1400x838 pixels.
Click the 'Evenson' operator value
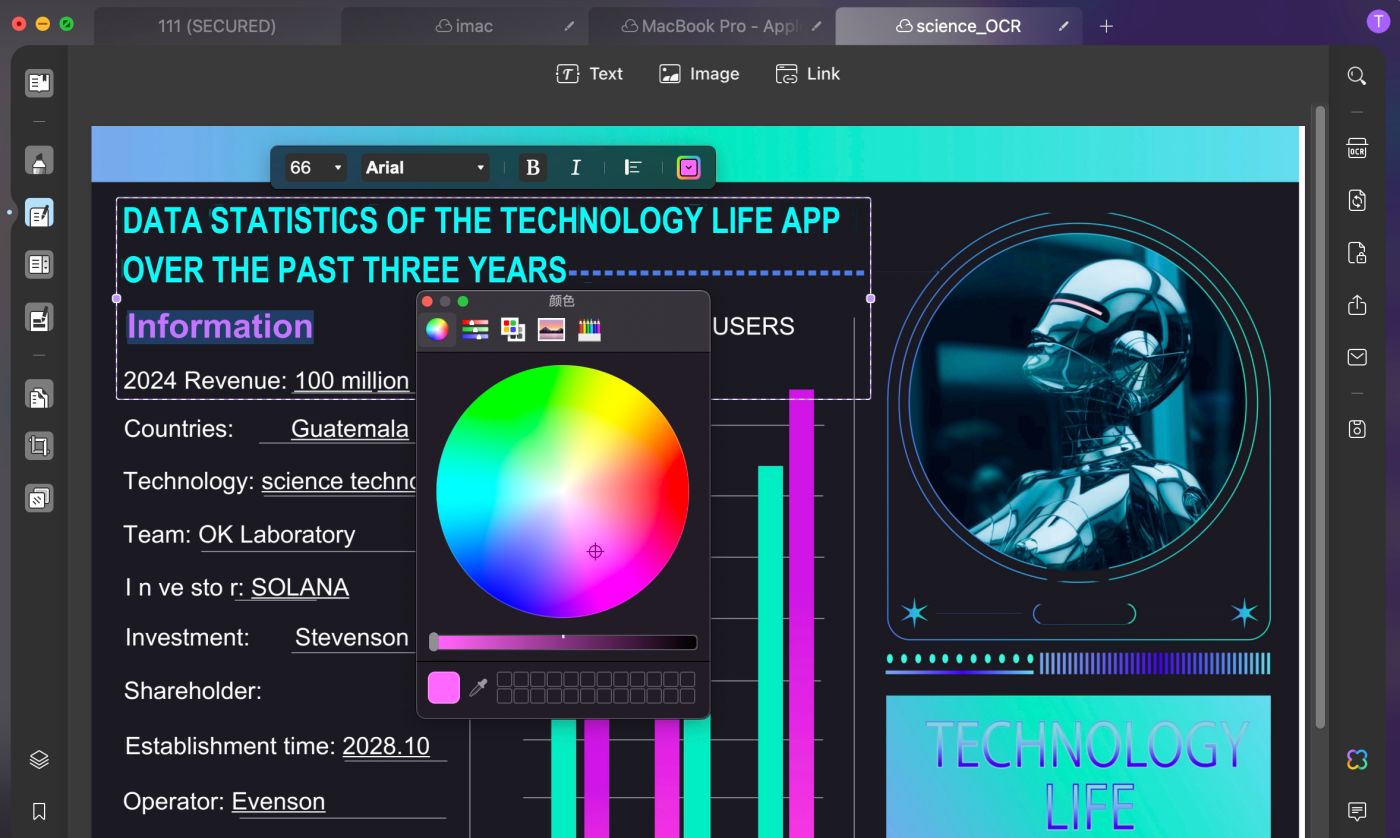click(278, 802)
